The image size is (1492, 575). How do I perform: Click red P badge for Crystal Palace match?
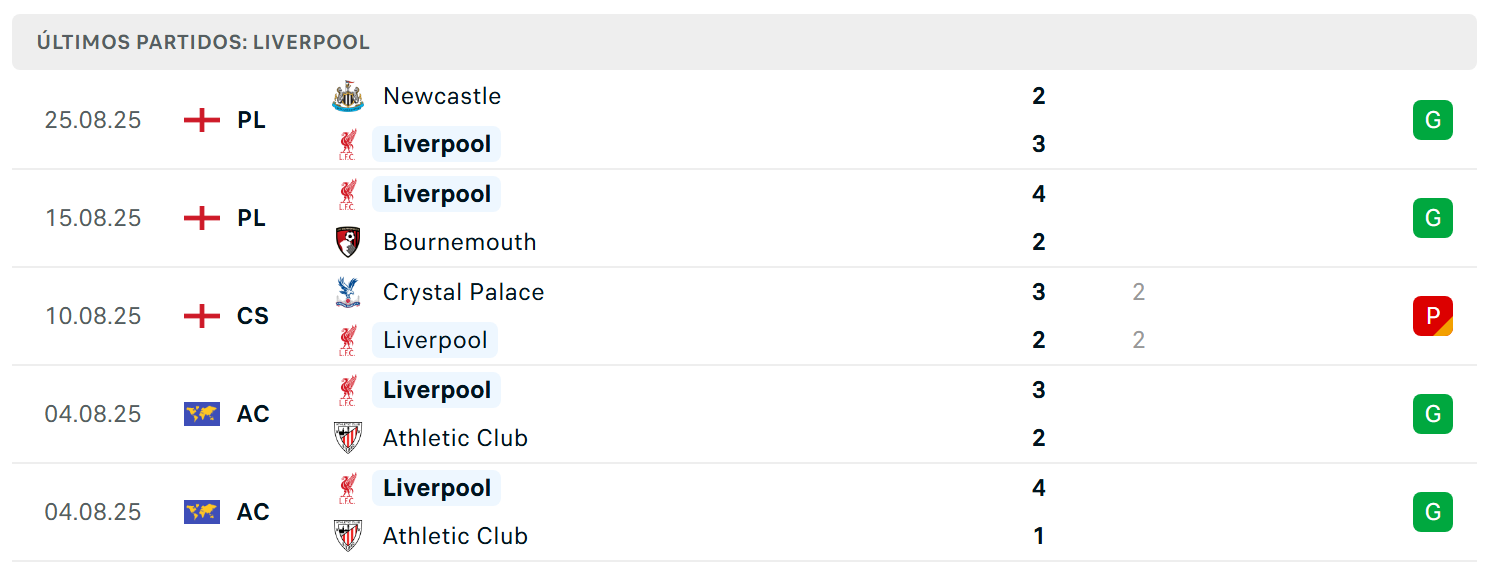coord(1433,316)
